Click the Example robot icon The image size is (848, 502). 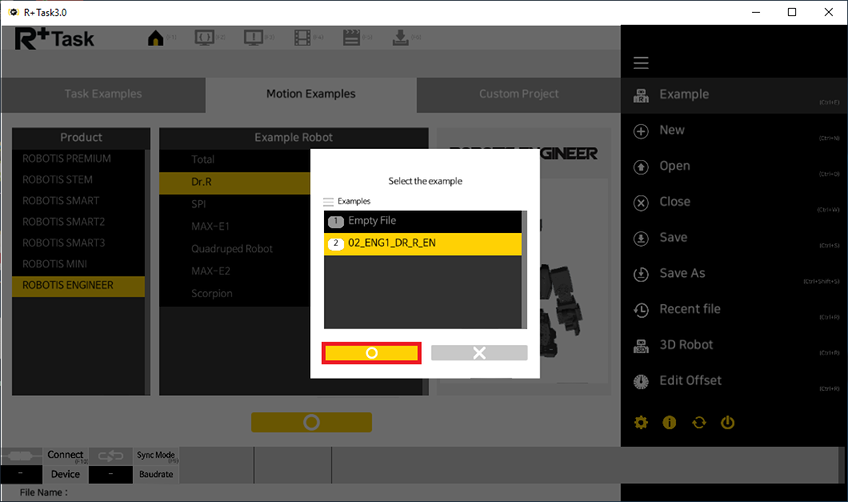pyautogui.click(x=641, y=96)
